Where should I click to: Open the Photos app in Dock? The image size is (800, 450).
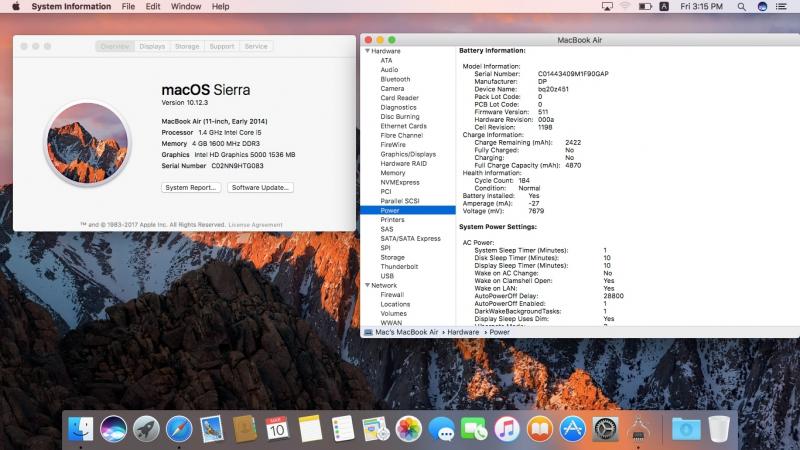(408, 429)
